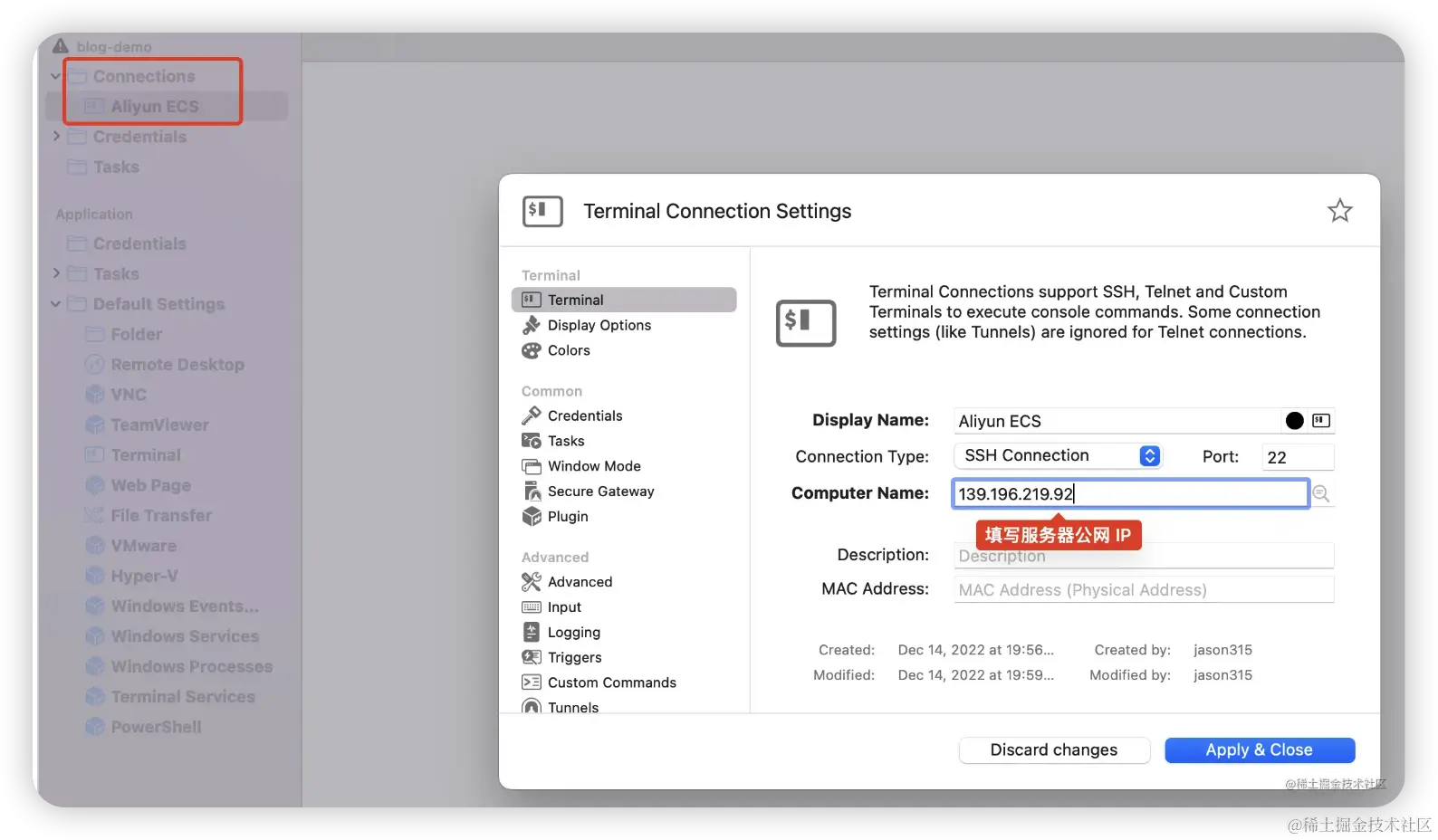Click the Triggers icon
This screenshot has width=1438, height=840.
click(x=532, y=657)
